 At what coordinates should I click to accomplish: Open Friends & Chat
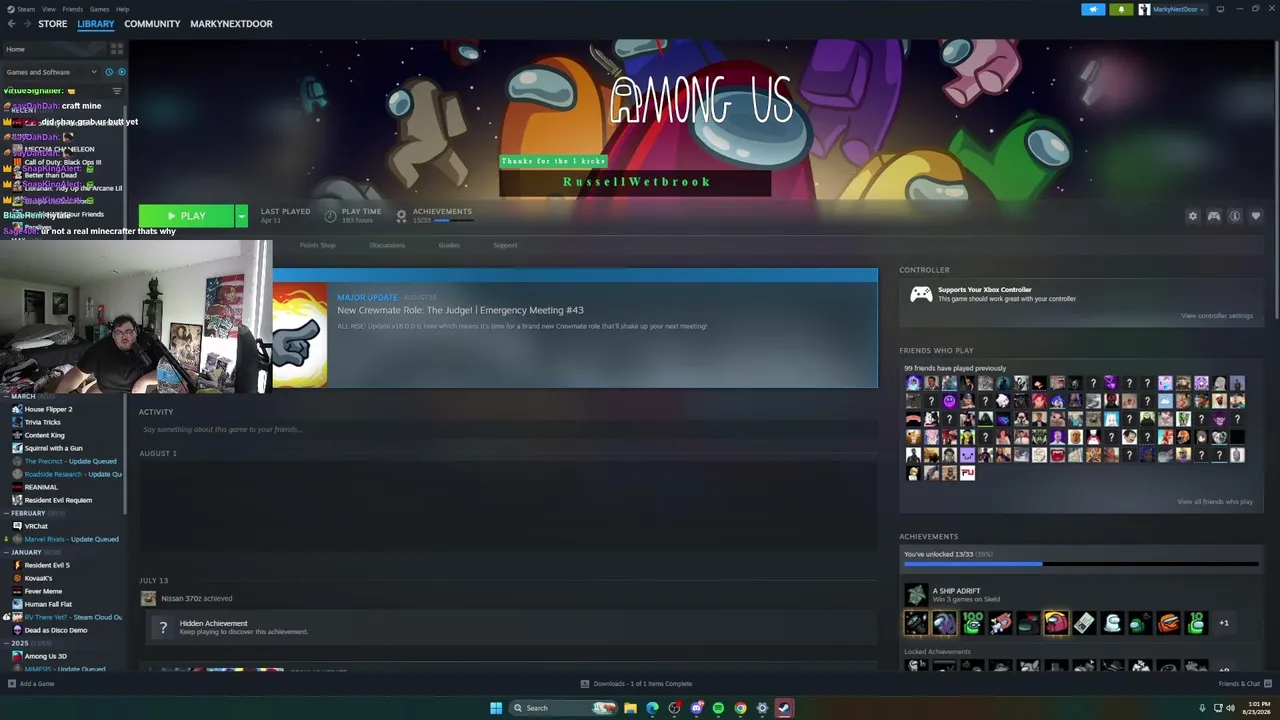tap(1244, 684)
